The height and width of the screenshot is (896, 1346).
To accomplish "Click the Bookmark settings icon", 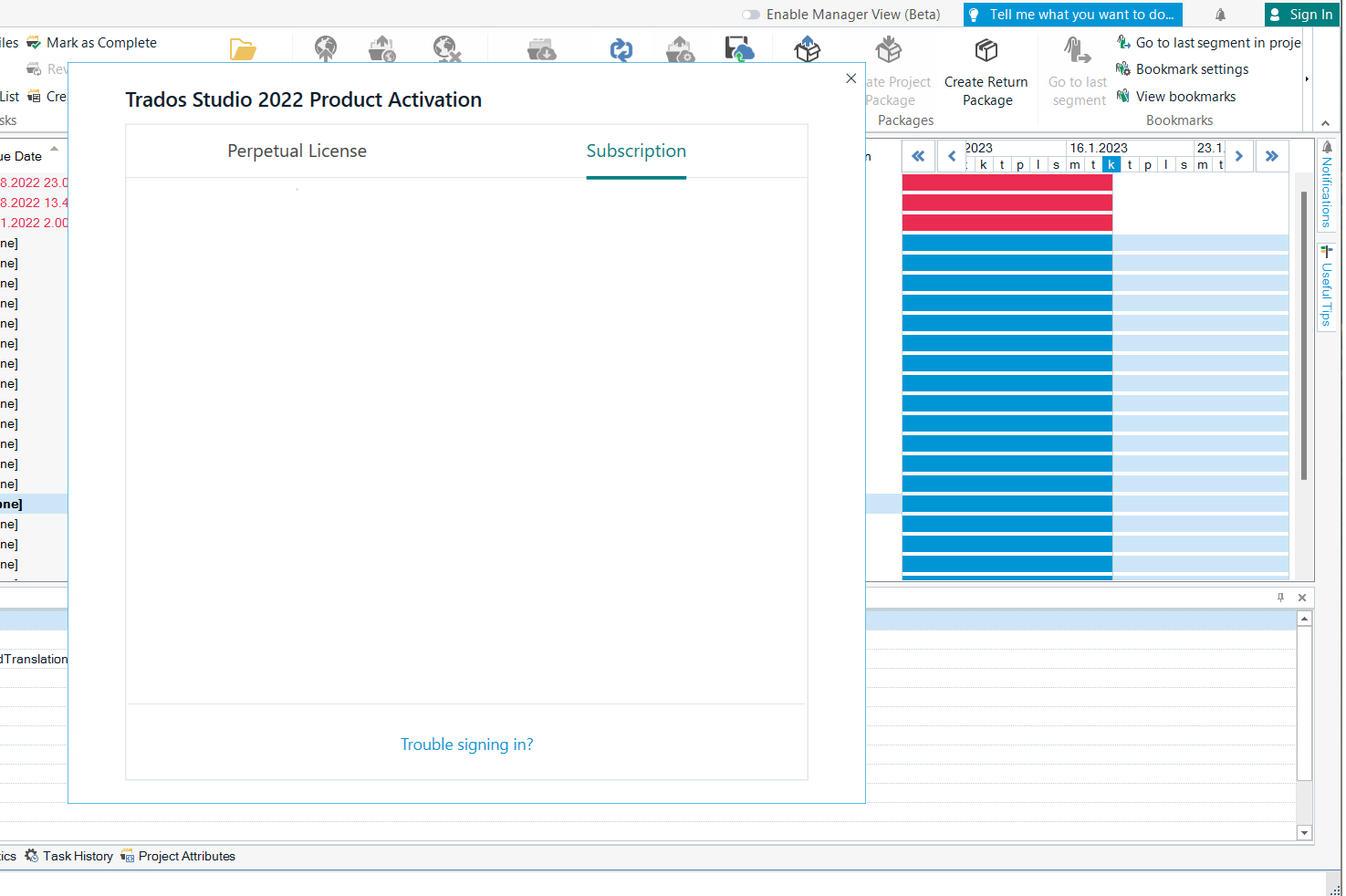I will 1123,68.
